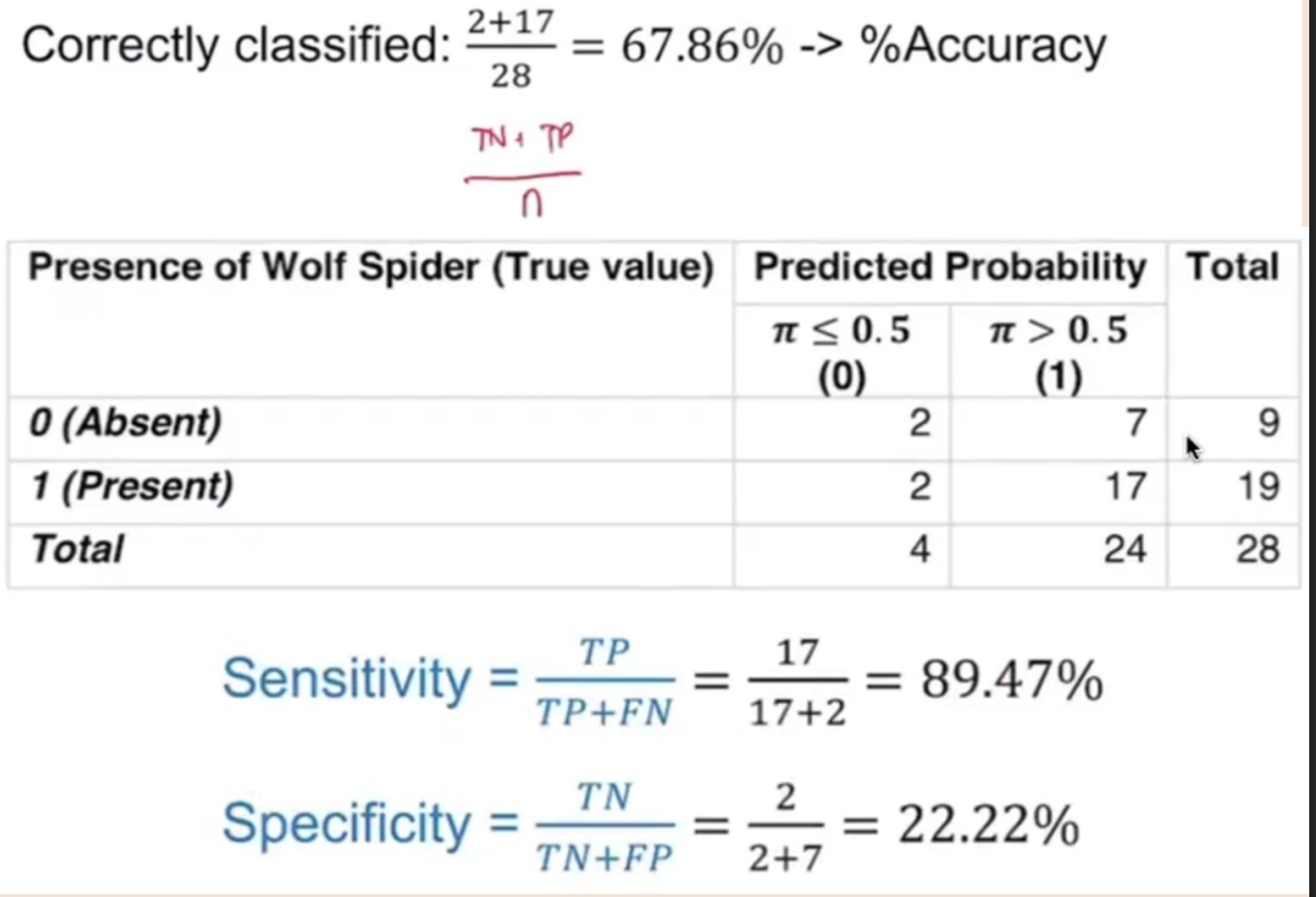Click the cell showing 7 false positives

pos(1135,422)
